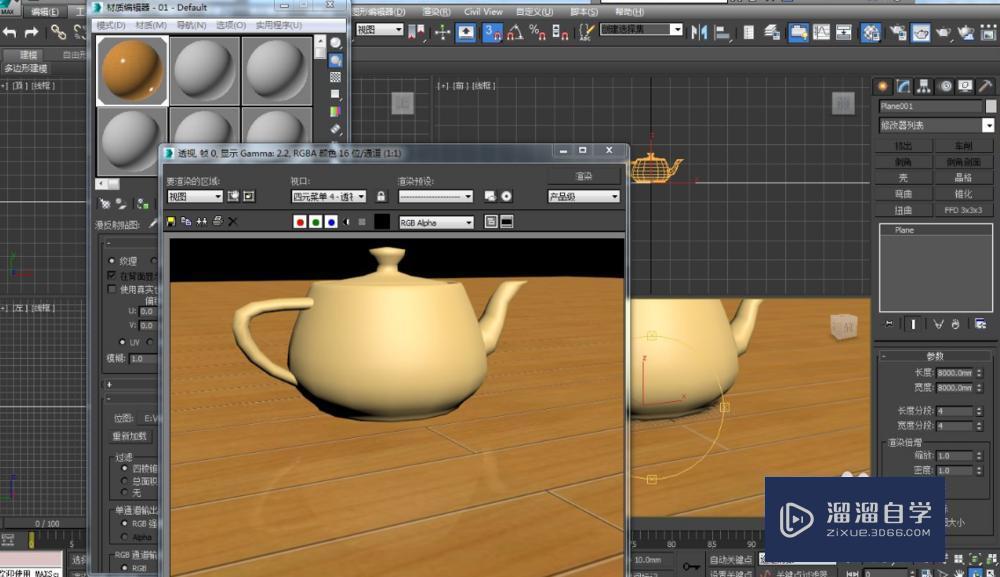Save the rendered image to a file
Screen dimensions: 1000x577
coord(172,221)
